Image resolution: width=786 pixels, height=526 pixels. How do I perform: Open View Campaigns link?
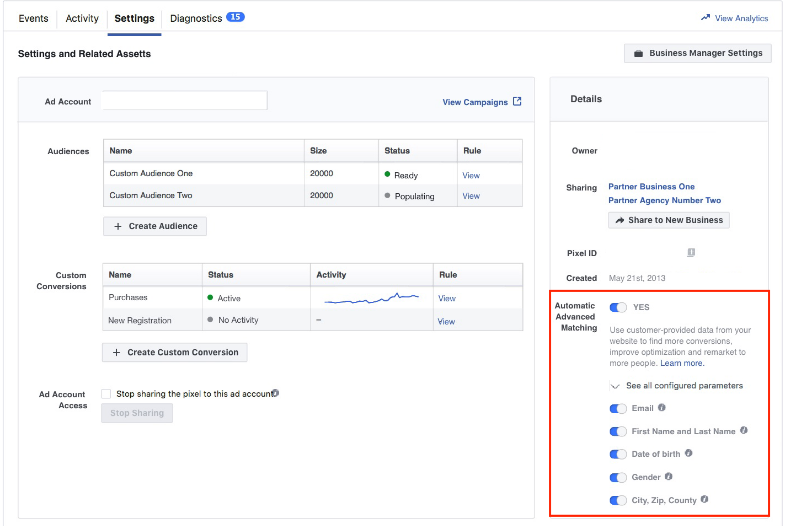coord(475,102)
